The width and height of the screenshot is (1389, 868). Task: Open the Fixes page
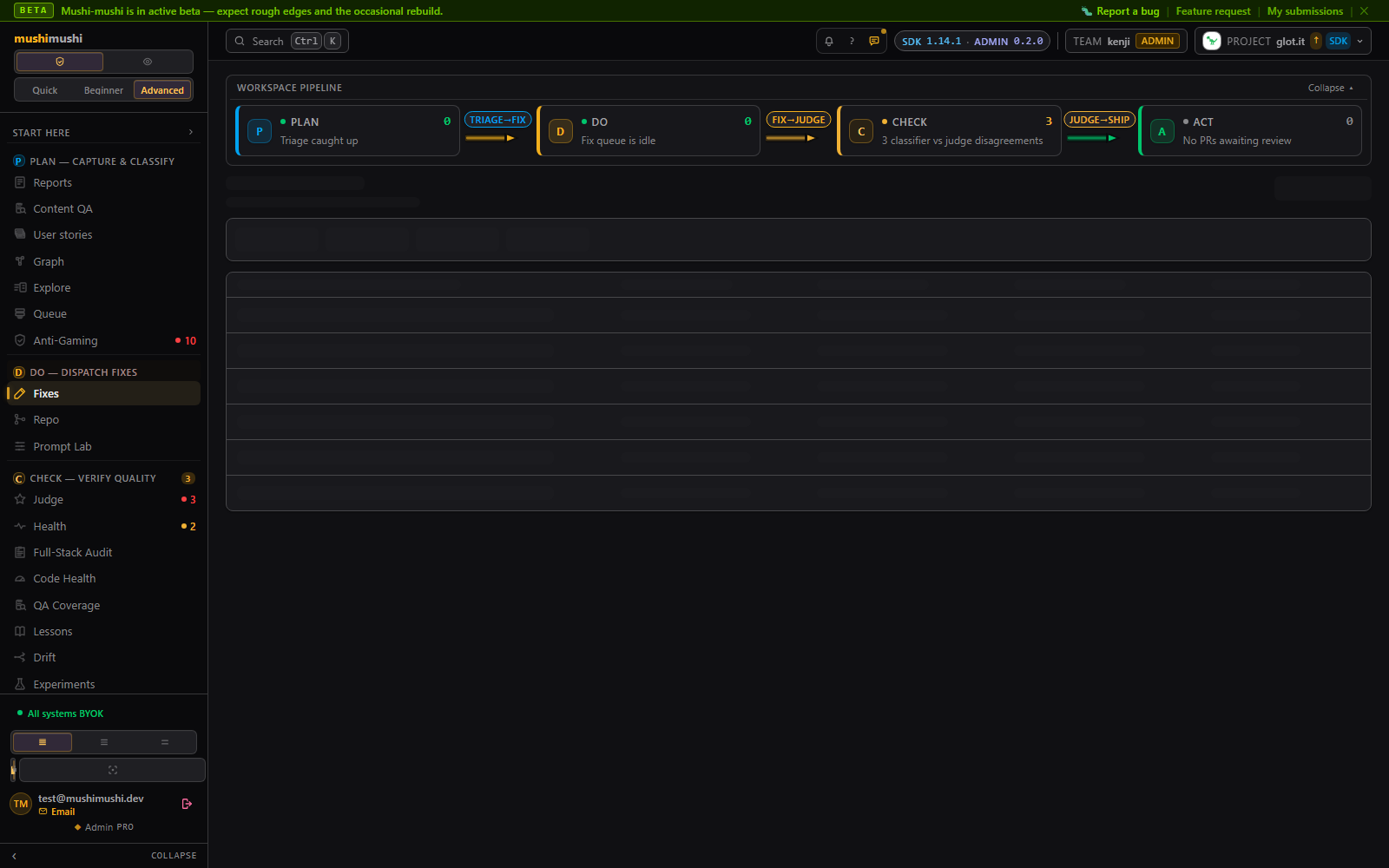(103, 393)
